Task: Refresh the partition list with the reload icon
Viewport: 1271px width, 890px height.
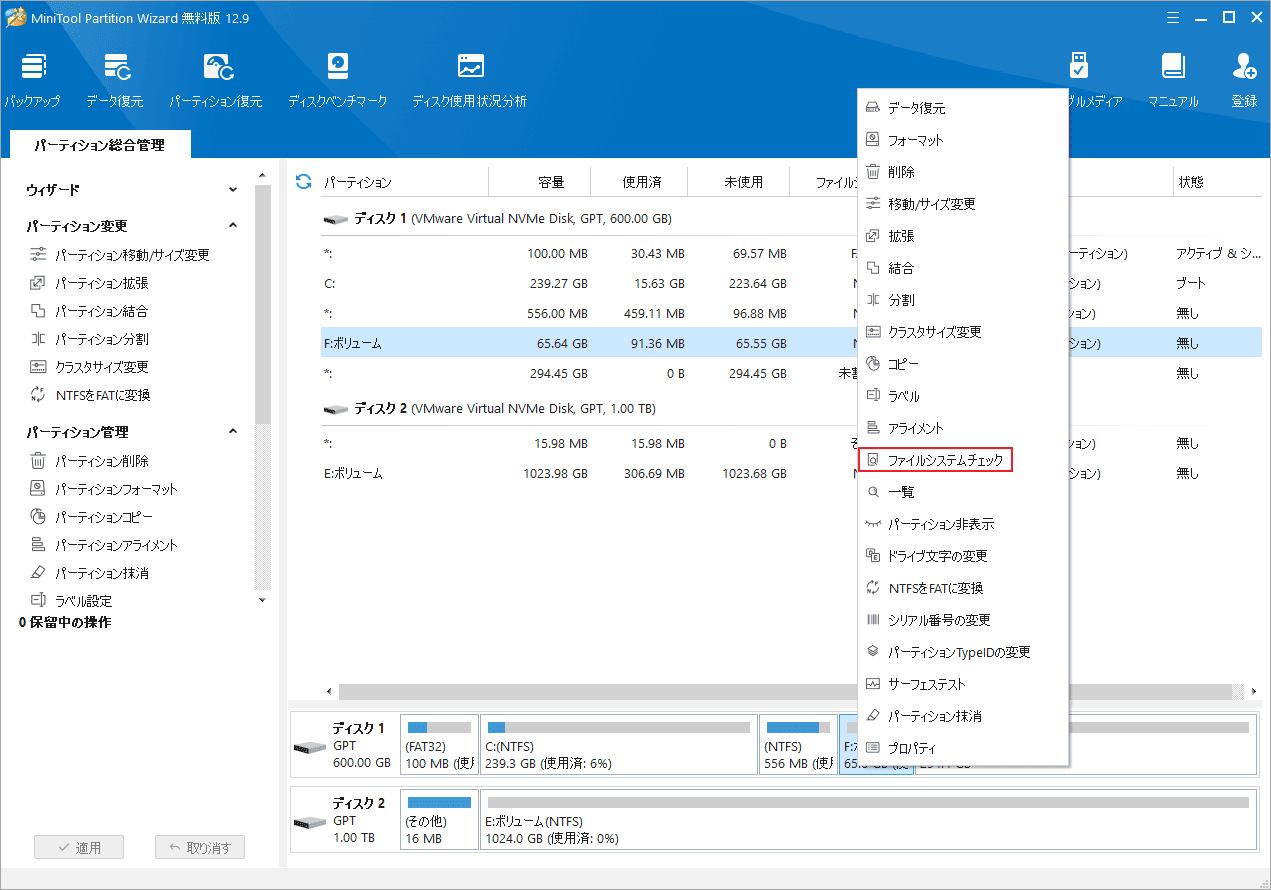Action: 303,182
